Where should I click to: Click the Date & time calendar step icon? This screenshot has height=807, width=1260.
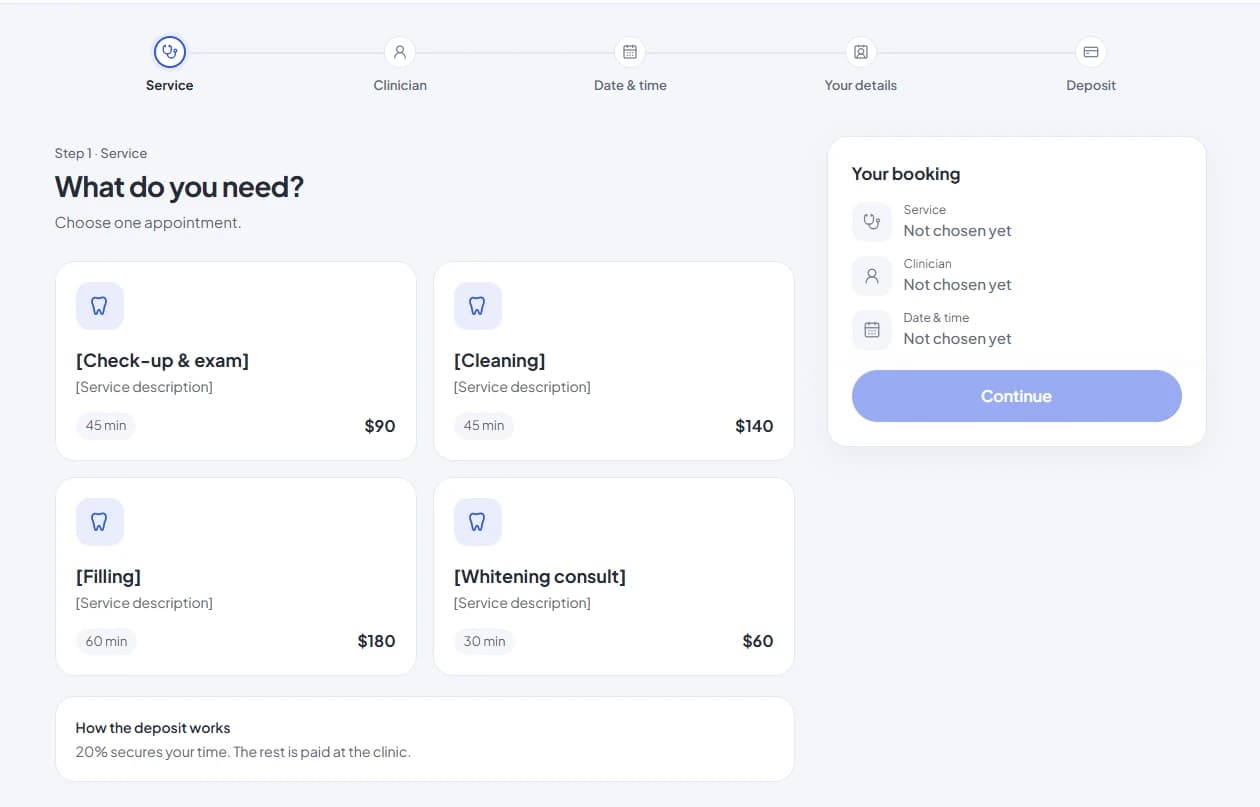tap(630, 52)
